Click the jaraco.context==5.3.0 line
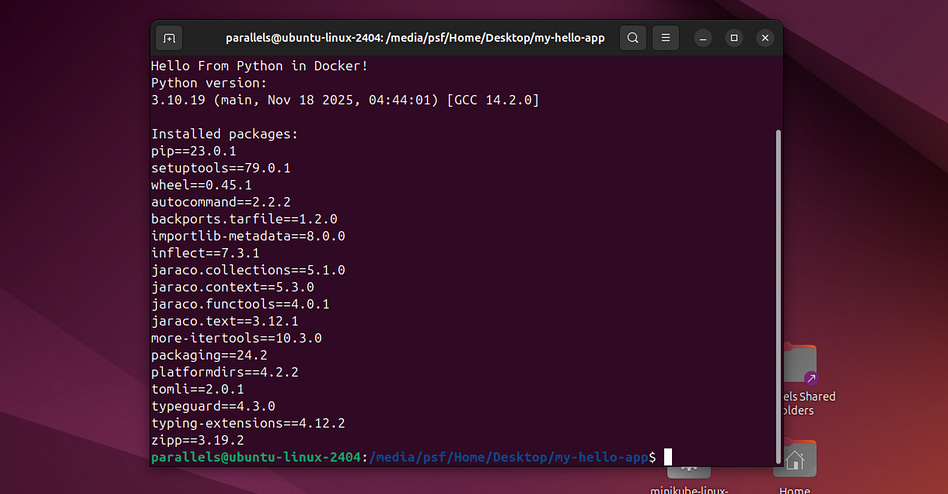This screenshot has height=494, width=948. tap(232, 287)
